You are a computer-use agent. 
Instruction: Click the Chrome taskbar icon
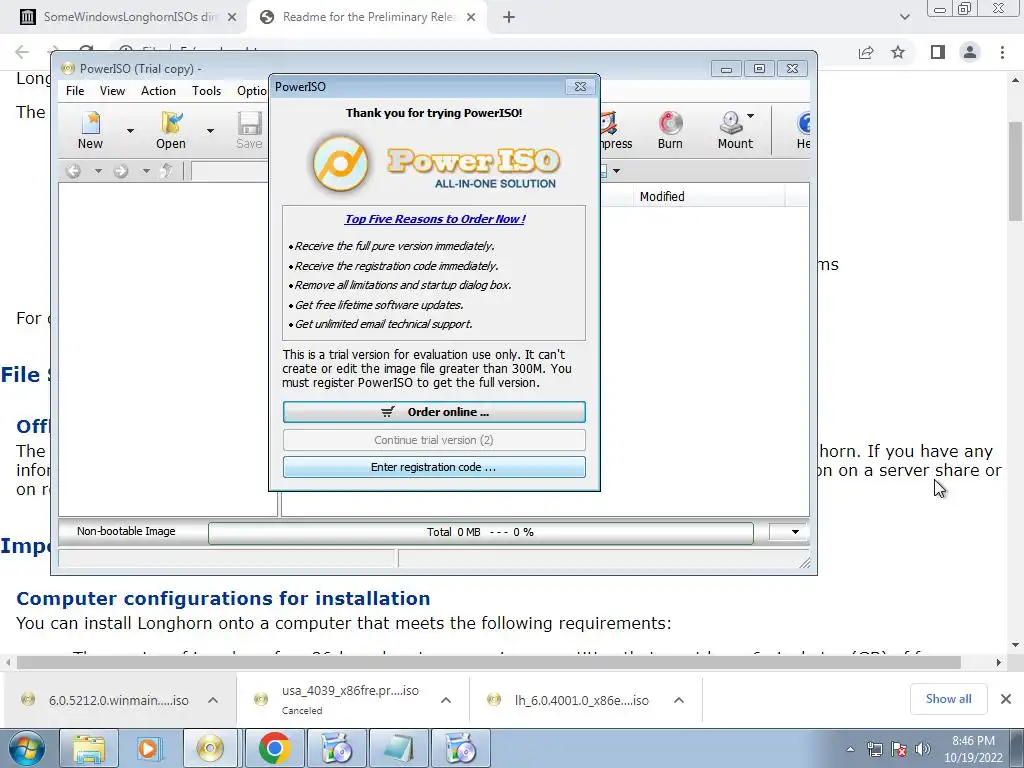[x=274, y=748]
